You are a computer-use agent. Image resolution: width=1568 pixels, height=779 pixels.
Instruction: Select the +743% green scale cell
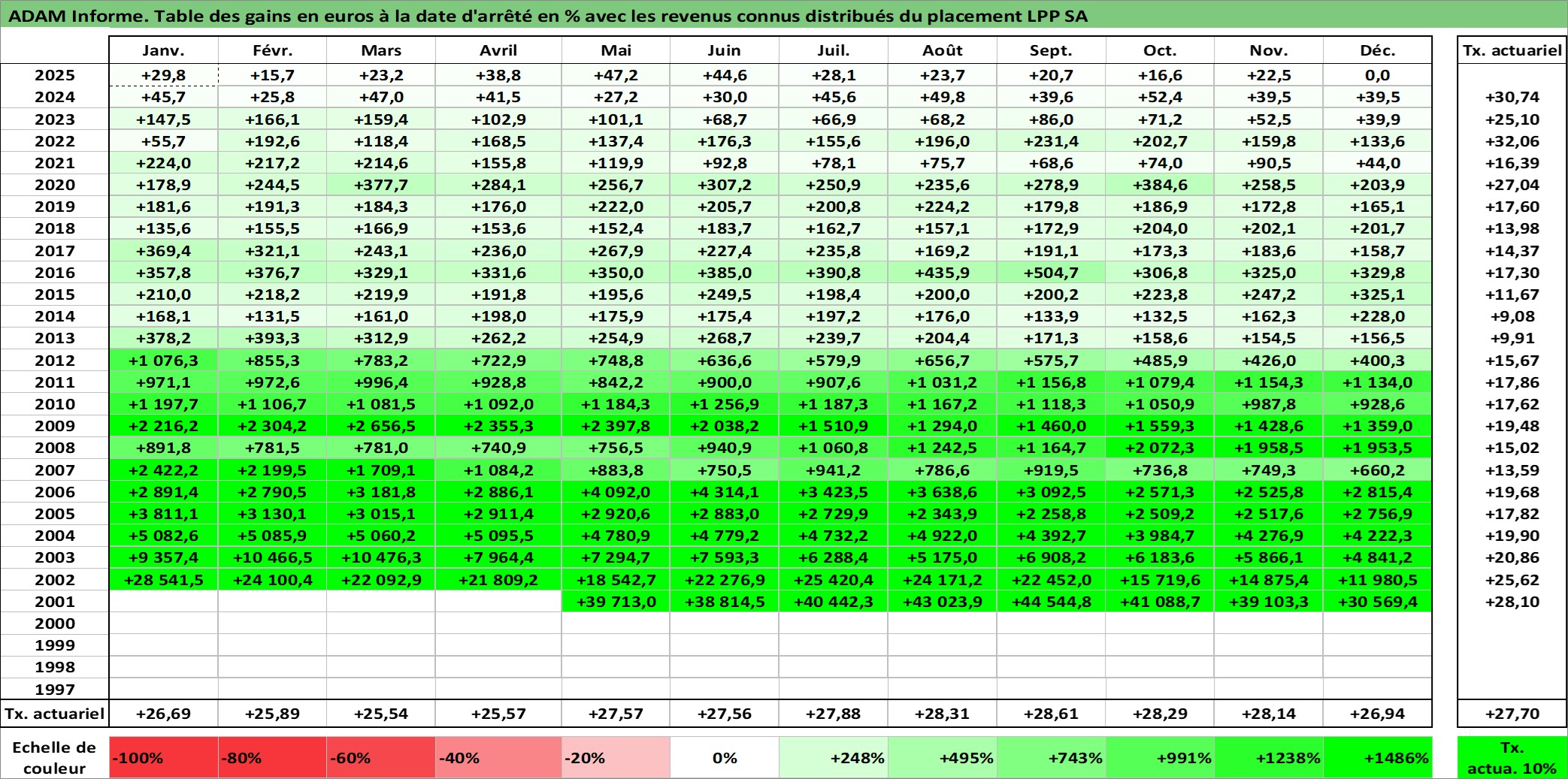1051,757
